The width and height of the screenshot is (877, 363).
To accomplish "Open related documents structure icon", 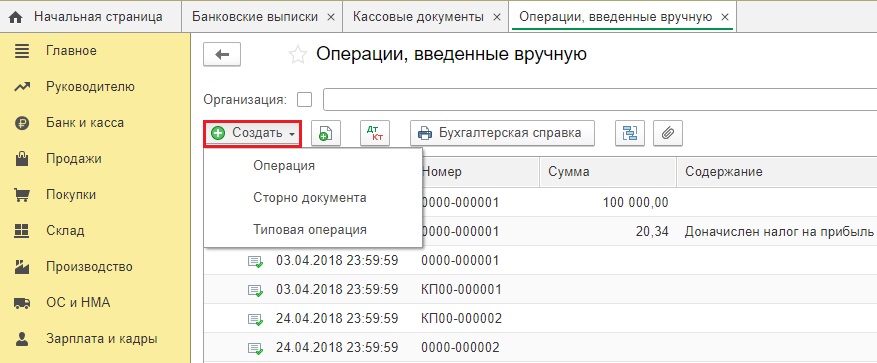I will [630, 133].
